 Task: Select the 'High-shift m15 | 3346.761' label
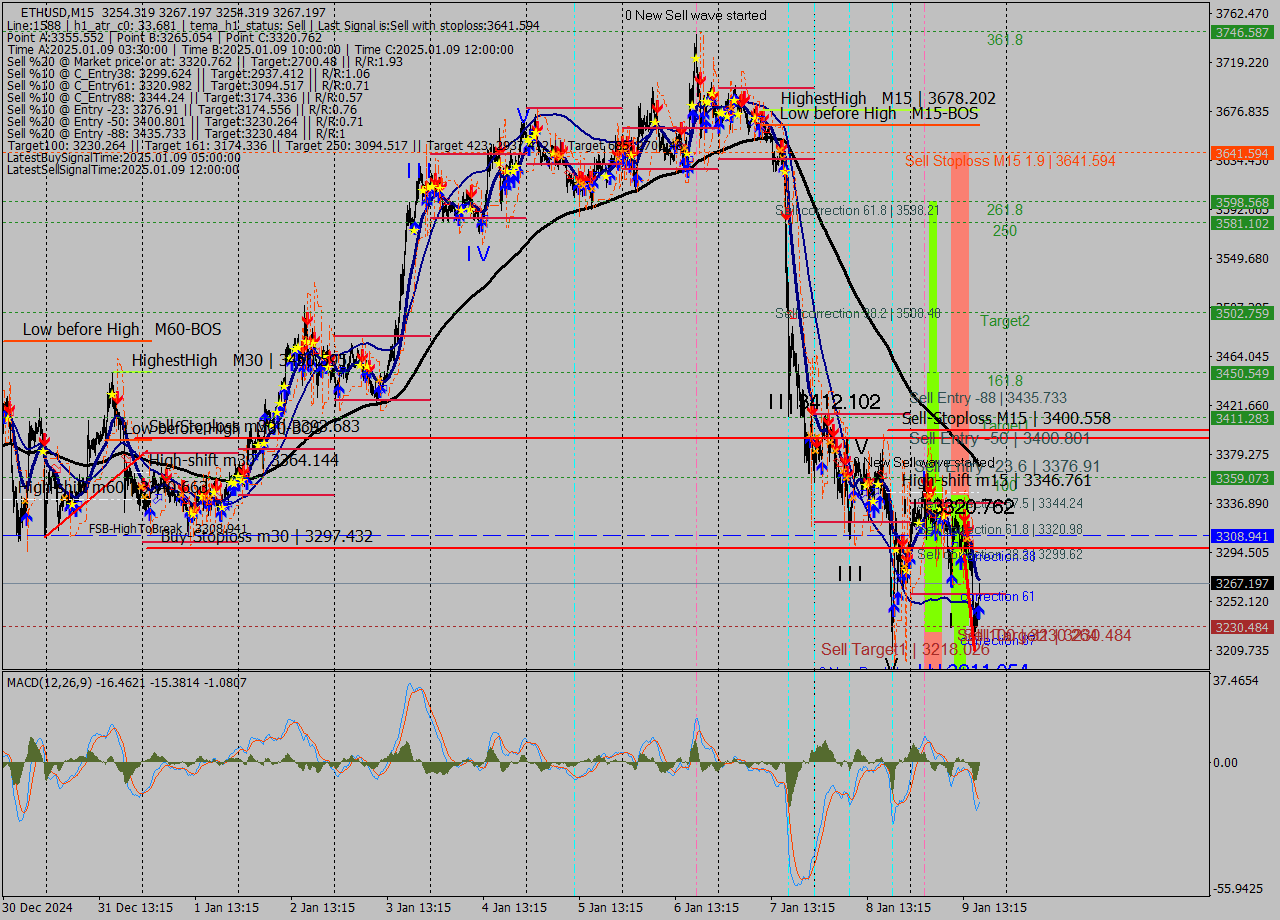[x=996, y=481]
